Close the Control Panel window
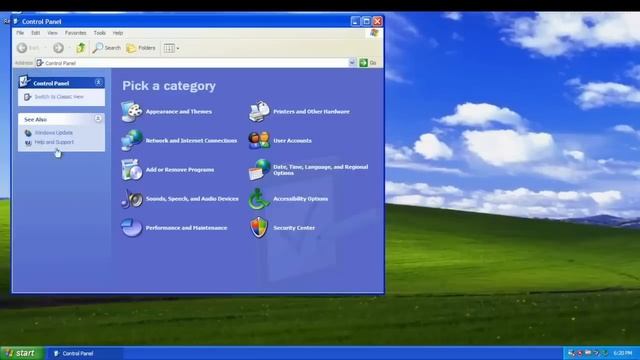Image resolution: width=640 pixels, height=360 pixels. pyautogui.click(x=378, y=21)
